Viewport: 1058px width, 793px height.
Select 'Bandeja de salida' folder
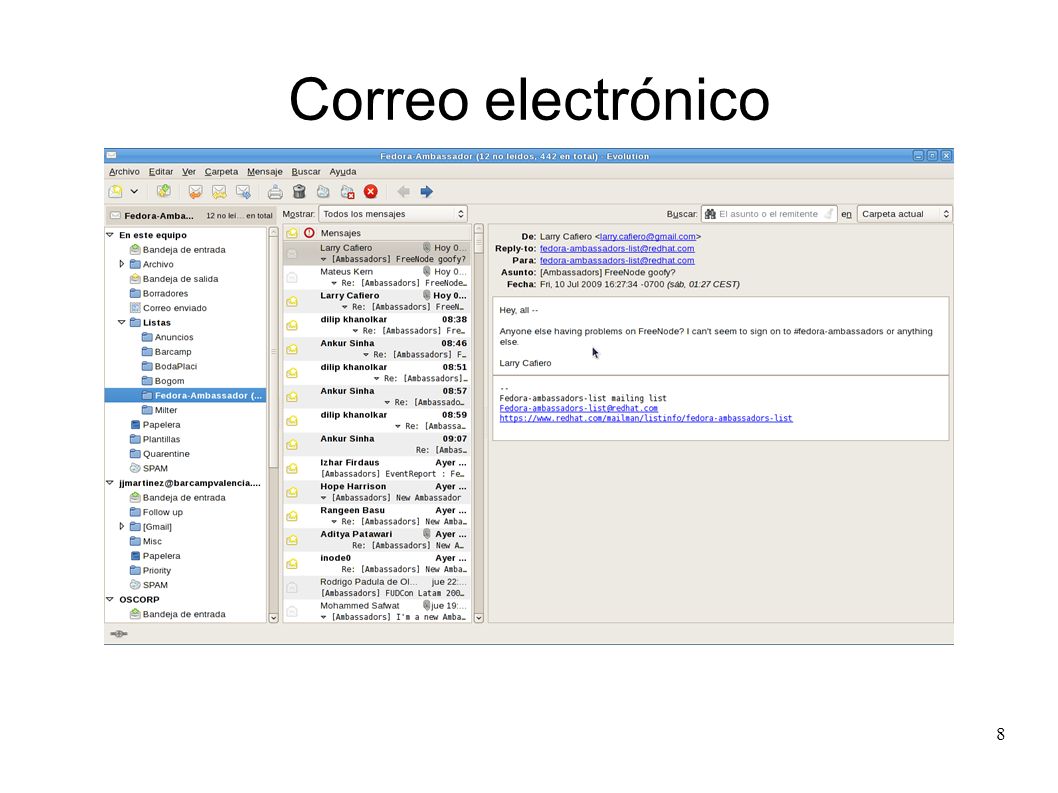tap(180, 279)
